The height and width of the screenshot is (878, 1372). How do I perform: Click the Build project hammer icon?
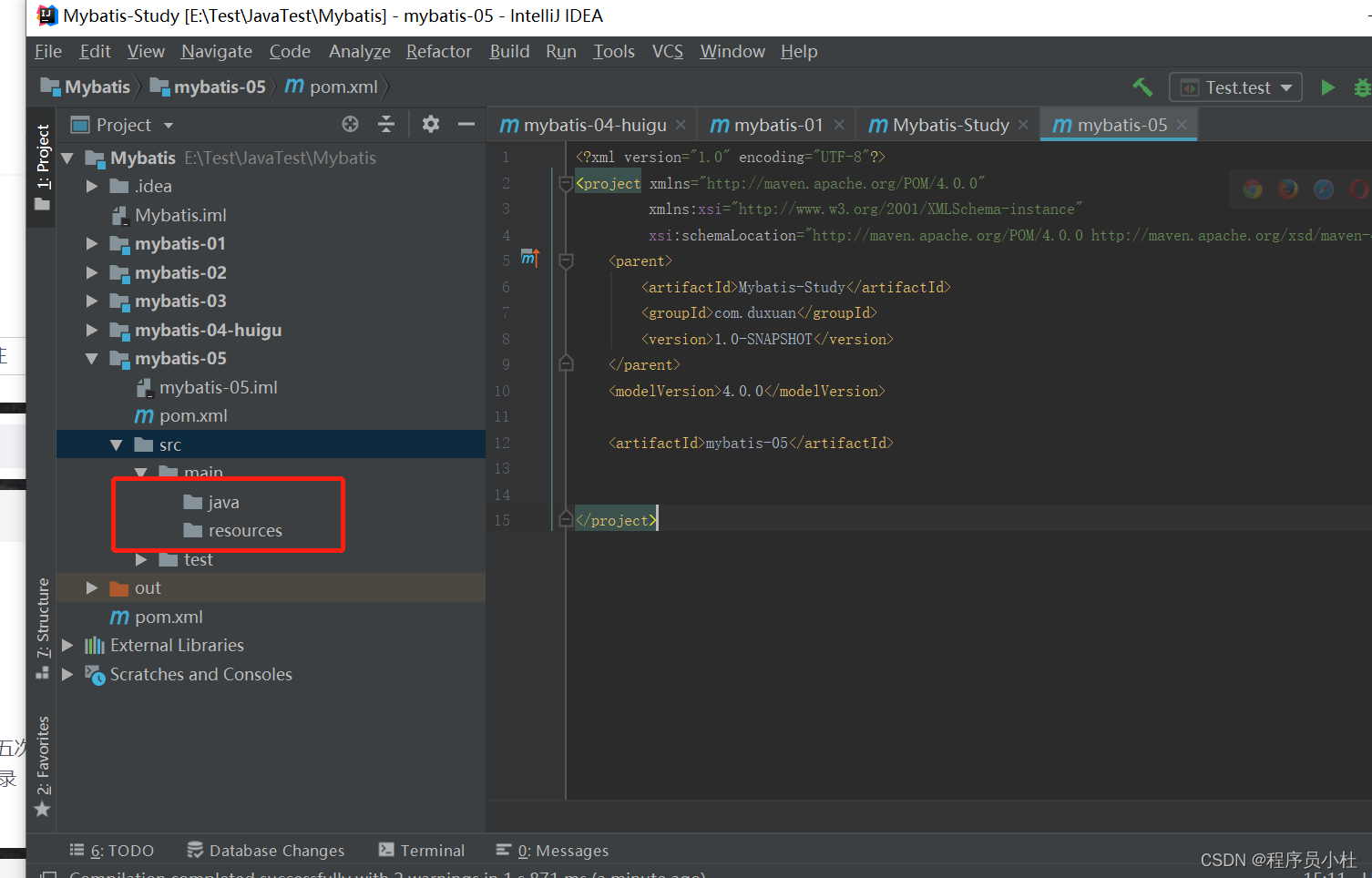point(1142,87)
